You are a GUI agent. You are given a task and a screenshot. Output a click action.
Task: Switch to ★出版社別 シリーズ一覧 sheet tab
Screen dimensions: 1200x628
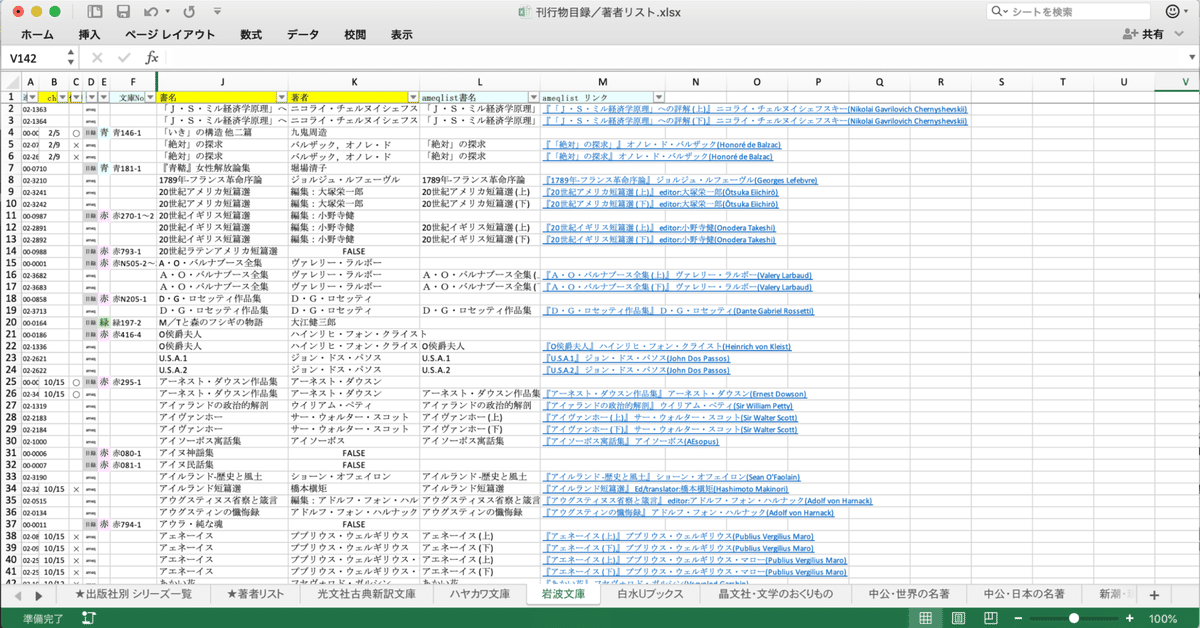[x=133, y=595]
